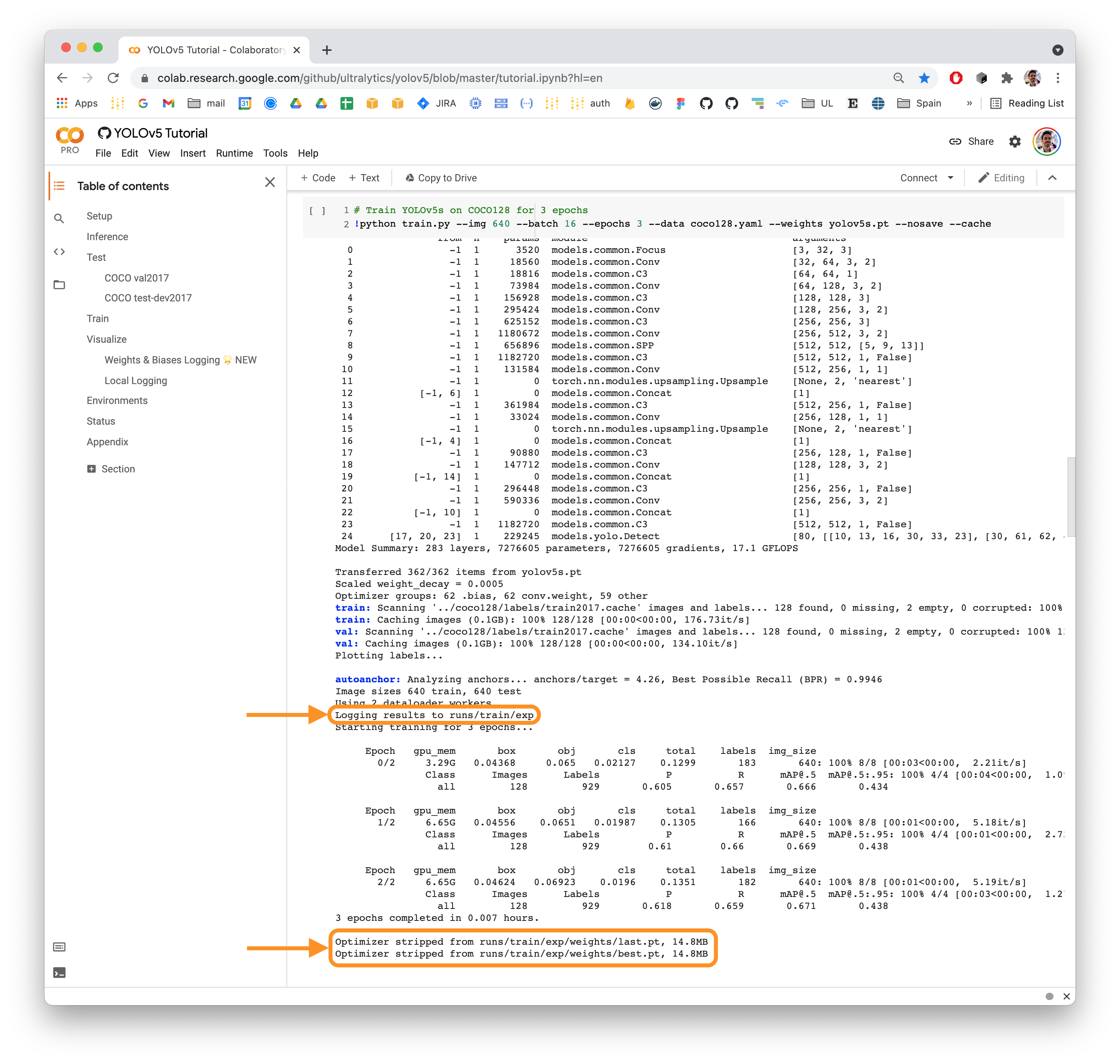The height and width of the screenshot is (1064, 1120).
Task: Open the search pane in the sidebar
Action: (x=60, y=218)
